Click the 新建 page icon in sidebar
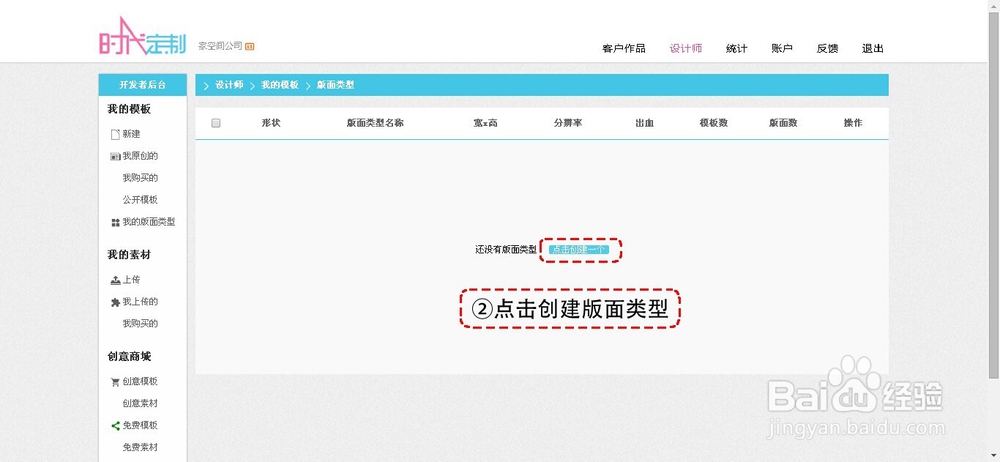Screen dimensions: 1000x462 click(x=115, y=135)
